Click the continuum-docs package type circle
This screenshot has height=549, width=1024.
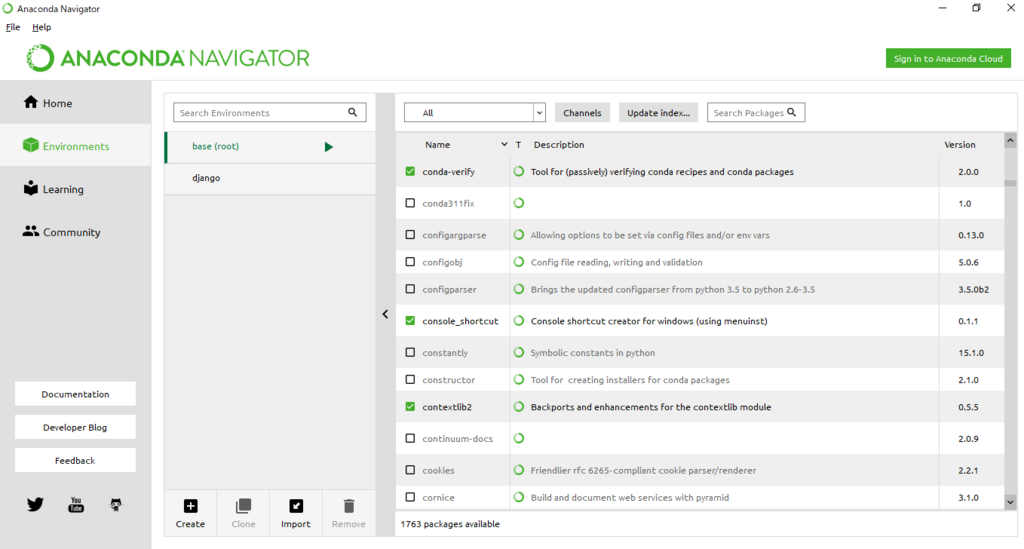click(x=519, y=439)
